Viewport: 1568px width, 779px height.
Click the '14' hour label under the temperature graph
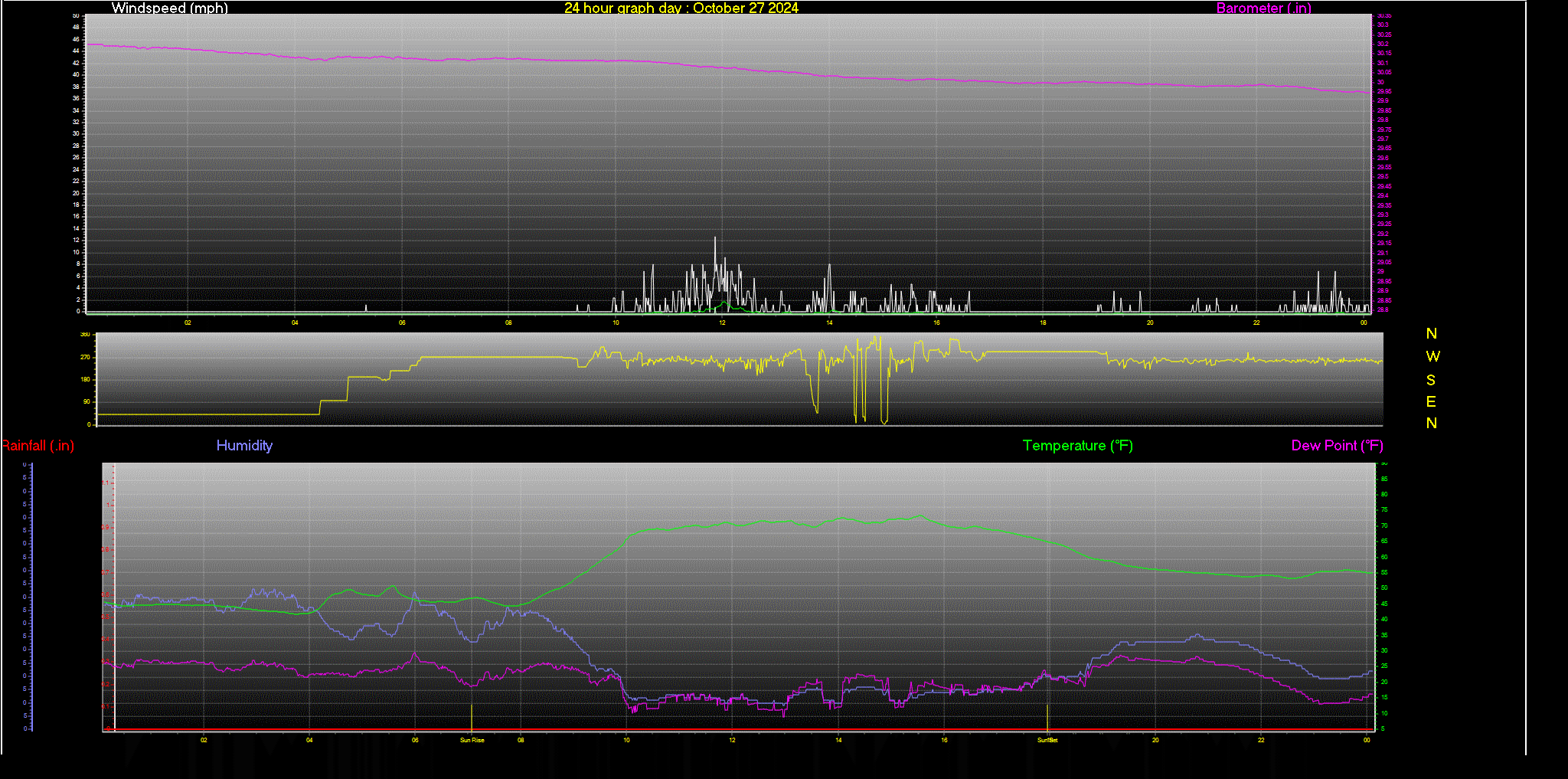coord(838,740)
